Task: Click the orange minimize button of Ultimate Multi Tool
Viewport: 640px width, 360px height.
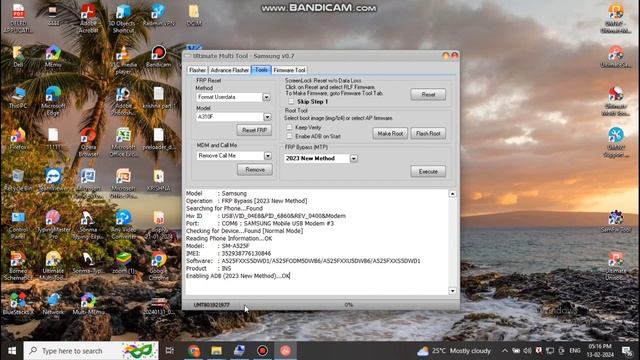Action: point(446,56)
